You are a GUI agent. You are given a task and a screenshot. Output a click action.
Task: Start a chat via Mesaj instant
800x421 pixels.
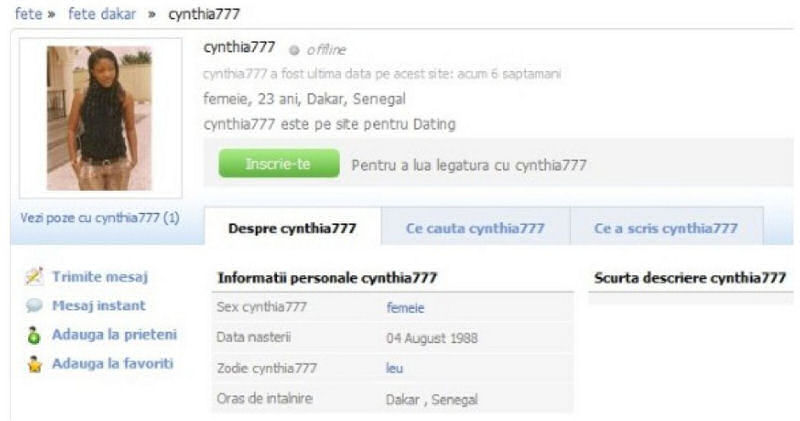tap(99, 306)
